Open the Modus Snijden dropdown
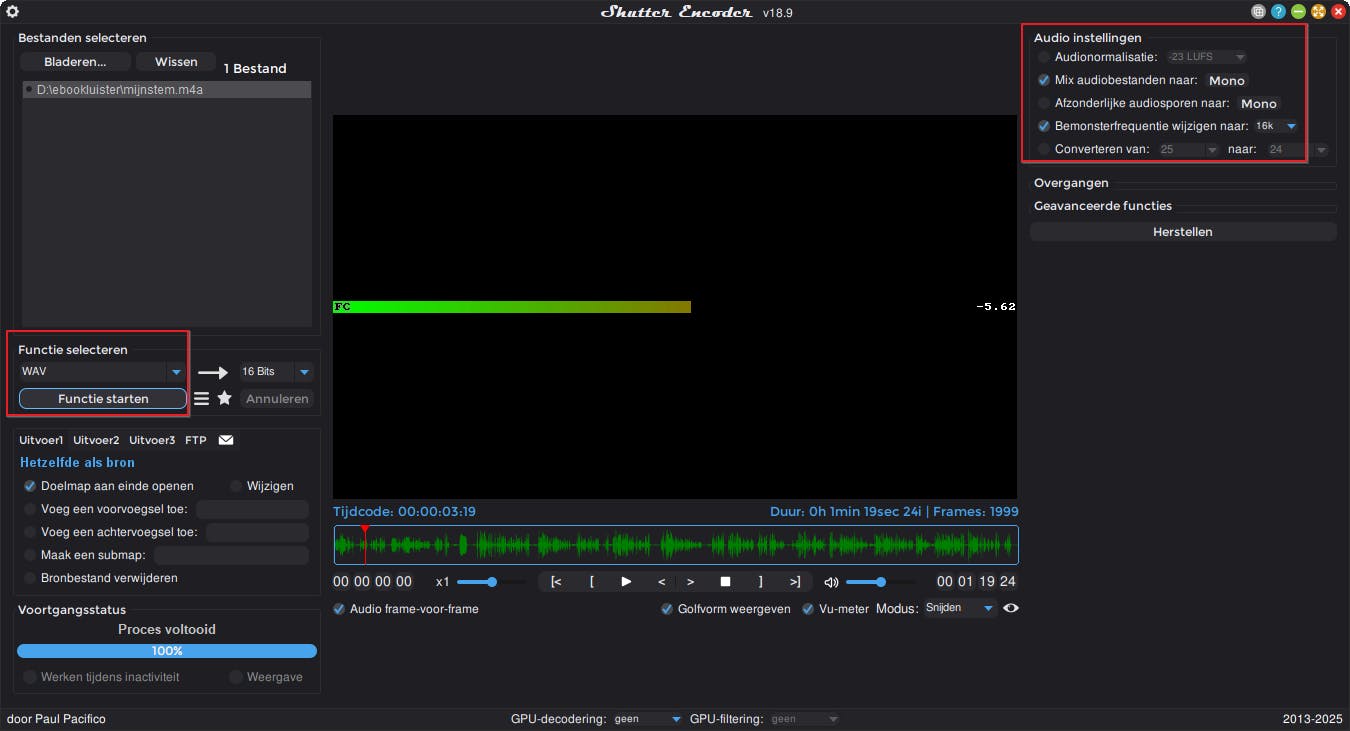 [x=960, y=608]
